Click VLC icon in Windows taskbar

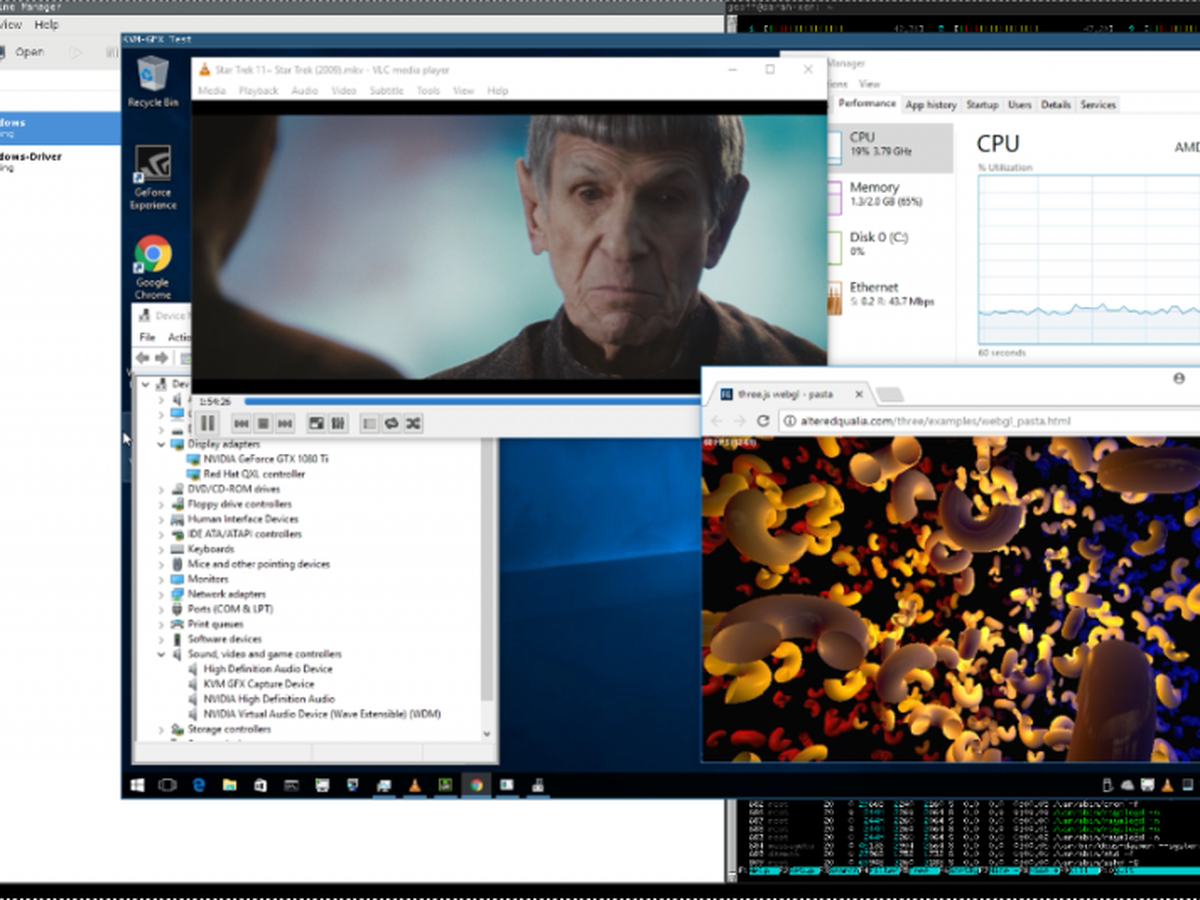413,785
